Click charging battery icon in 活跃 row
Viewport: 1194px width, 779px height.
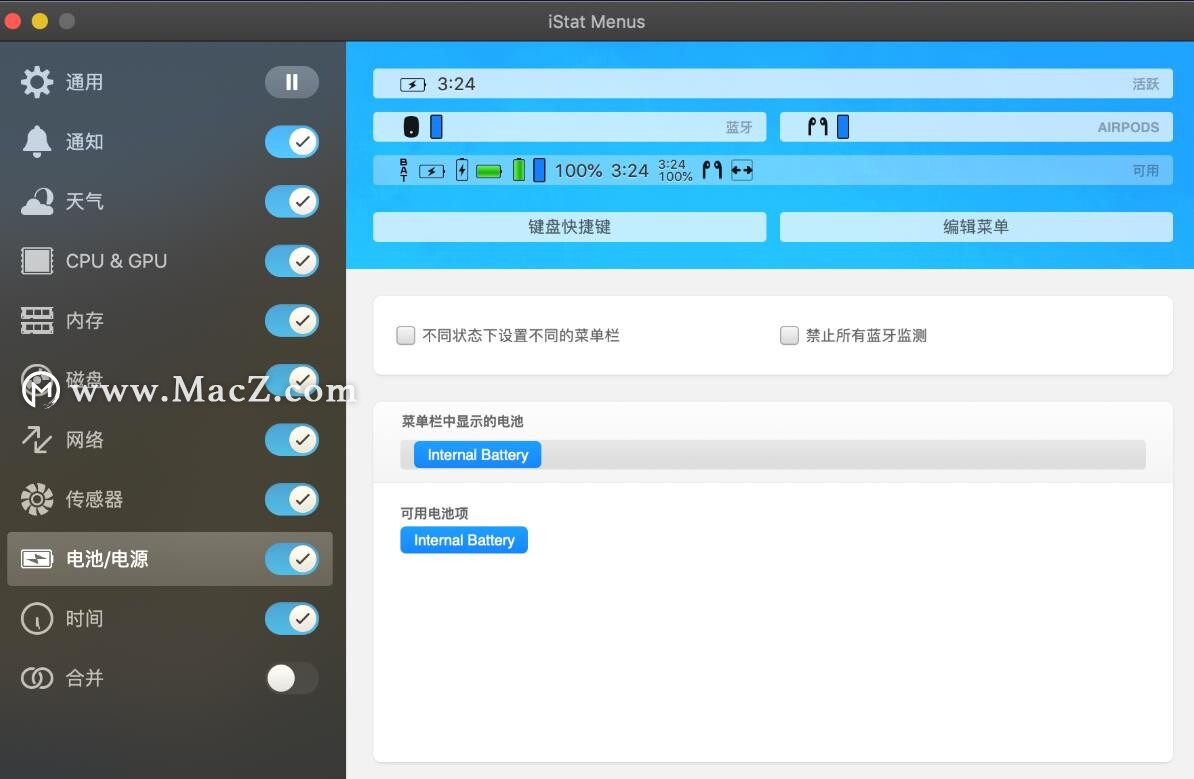tap(413, 85)
